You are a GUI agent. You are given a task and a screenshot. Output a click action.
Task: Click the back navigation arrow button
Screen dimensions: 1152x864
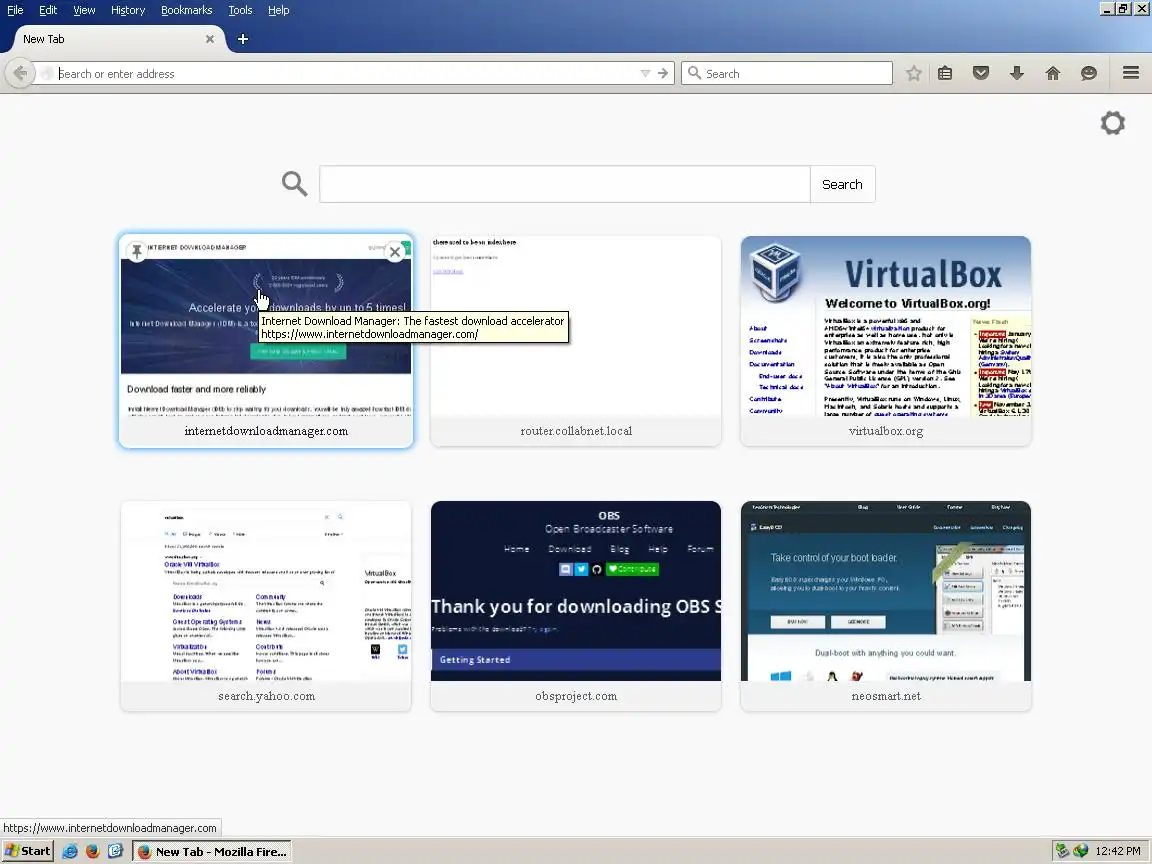(x=21, y=73)
